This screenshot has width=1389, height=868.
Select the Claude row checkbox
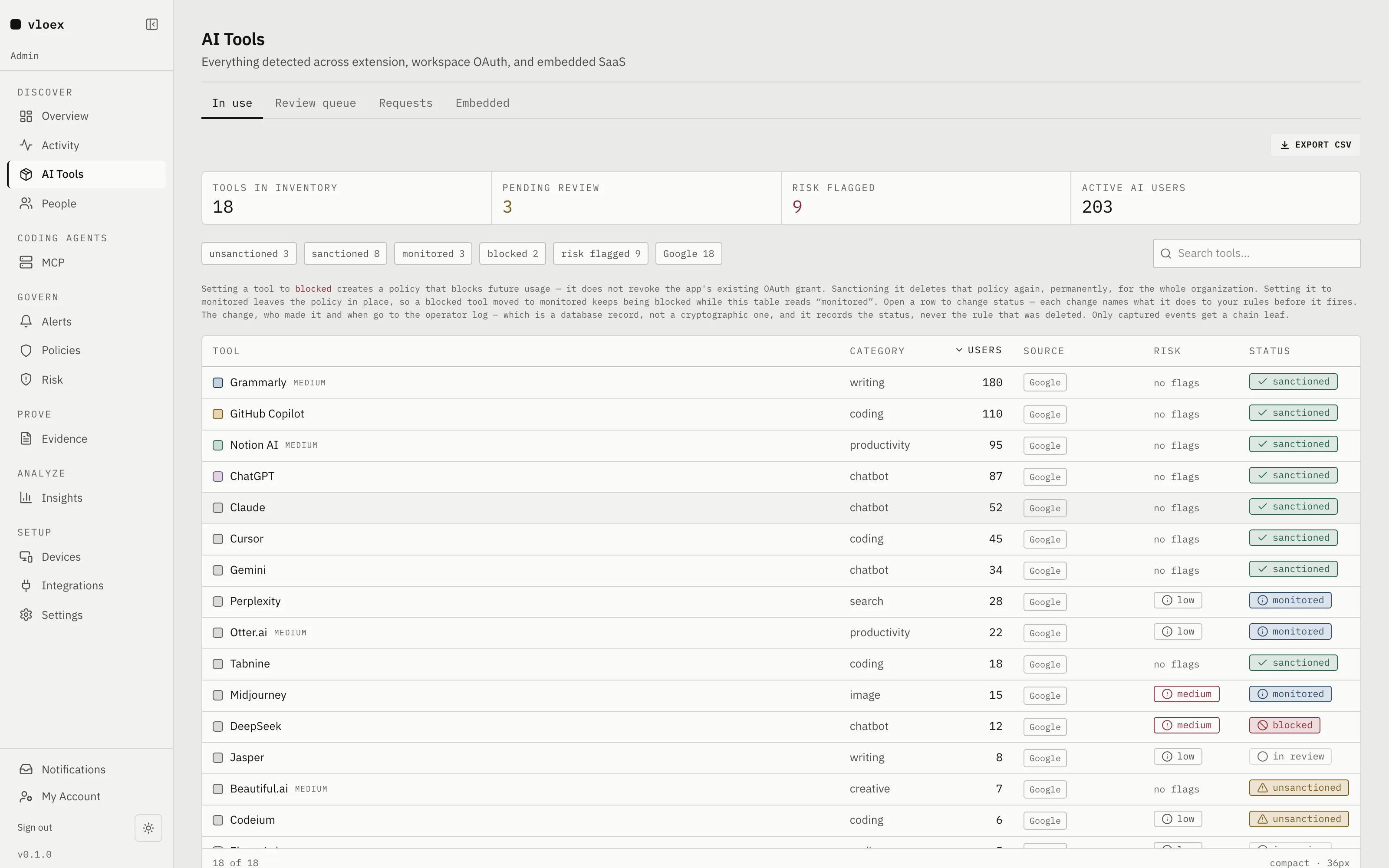[x=218, y=507]
